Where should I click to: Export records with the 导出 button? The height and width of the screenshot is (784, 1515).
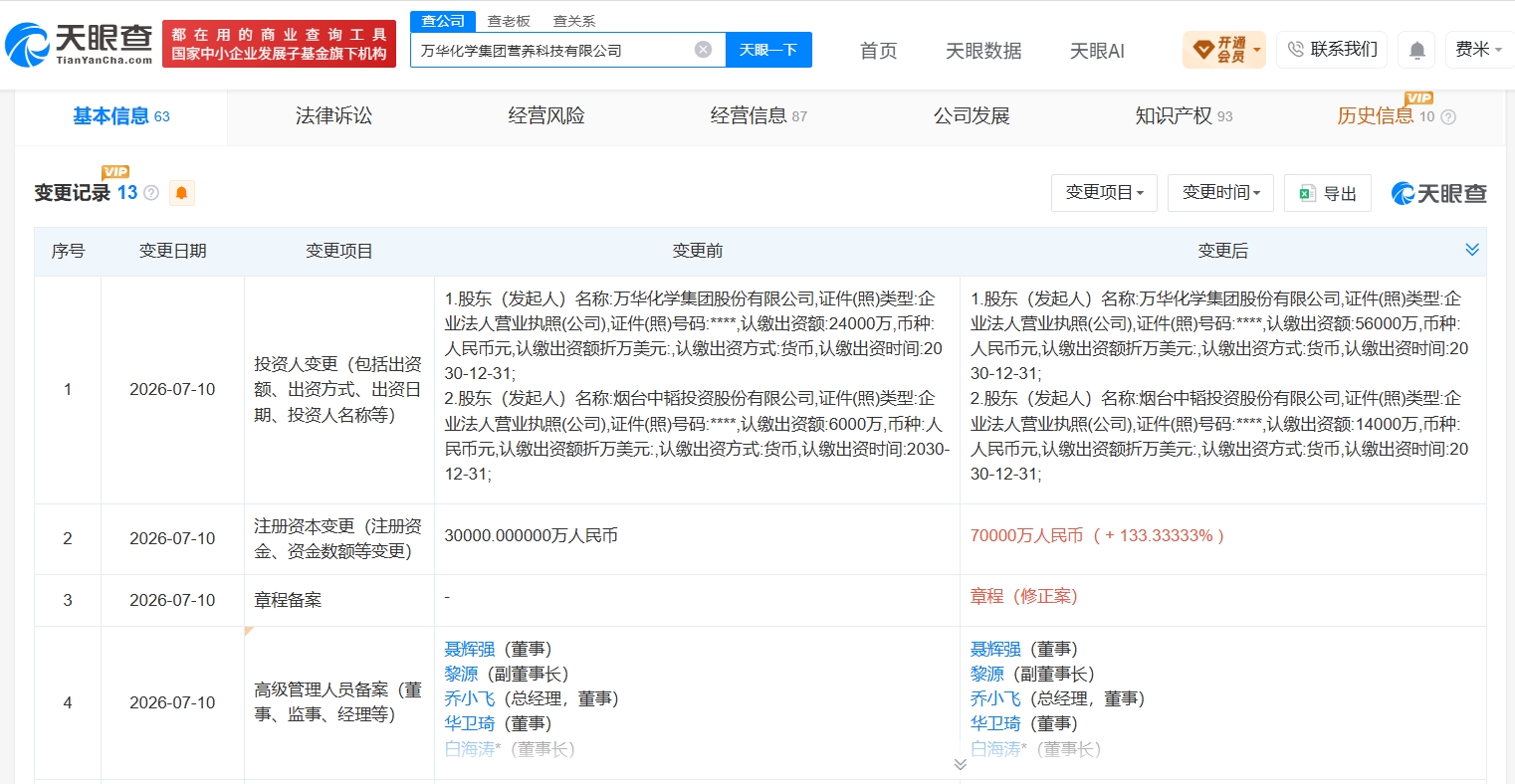pos(1328,193)
